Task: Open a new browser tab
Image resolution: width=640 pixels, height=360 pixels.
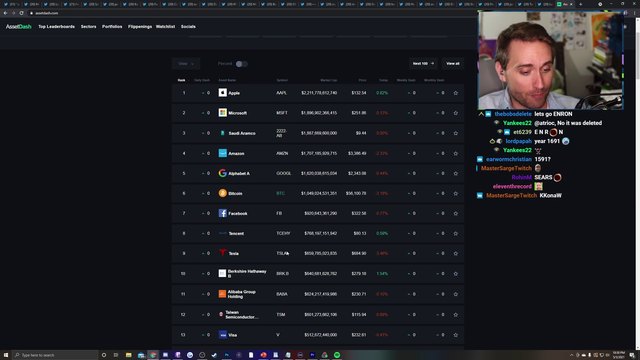Action: tap(581, 4)
